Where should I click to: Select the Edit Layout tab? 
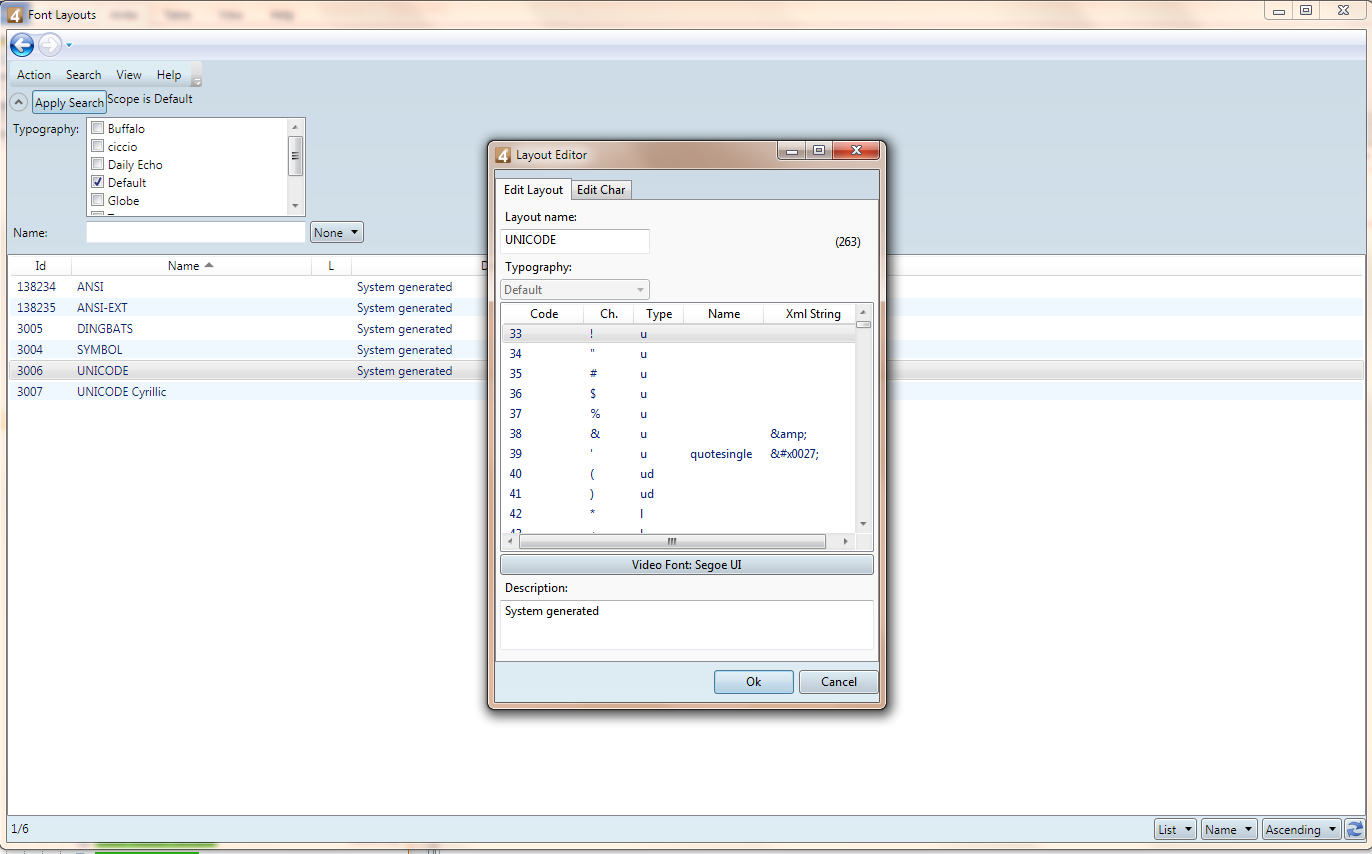point(534,189)
